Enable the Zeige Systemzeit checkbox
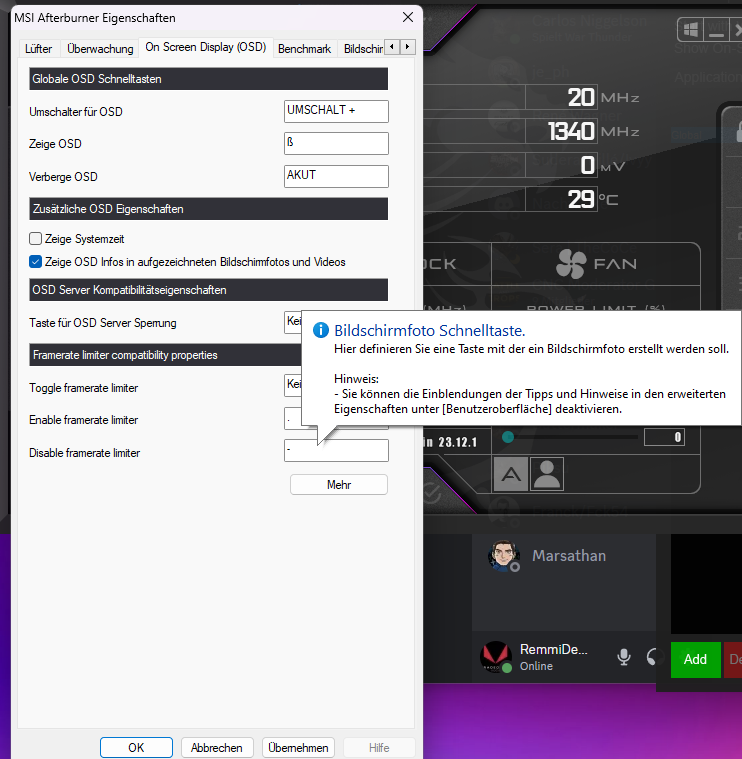742x759 pixels. point(35,239)
